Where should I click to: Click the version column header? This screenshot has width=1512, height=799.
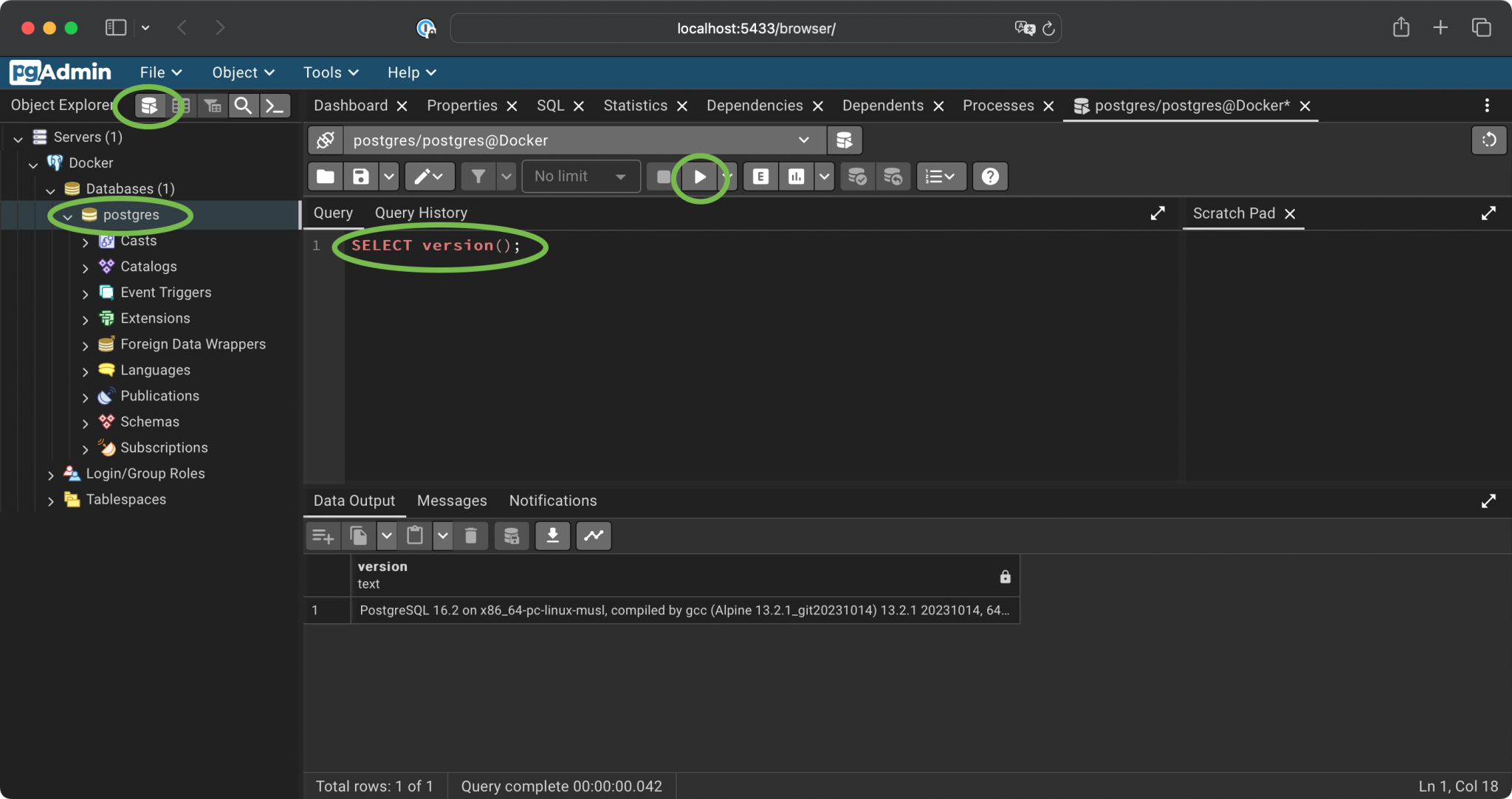point(685,575)
